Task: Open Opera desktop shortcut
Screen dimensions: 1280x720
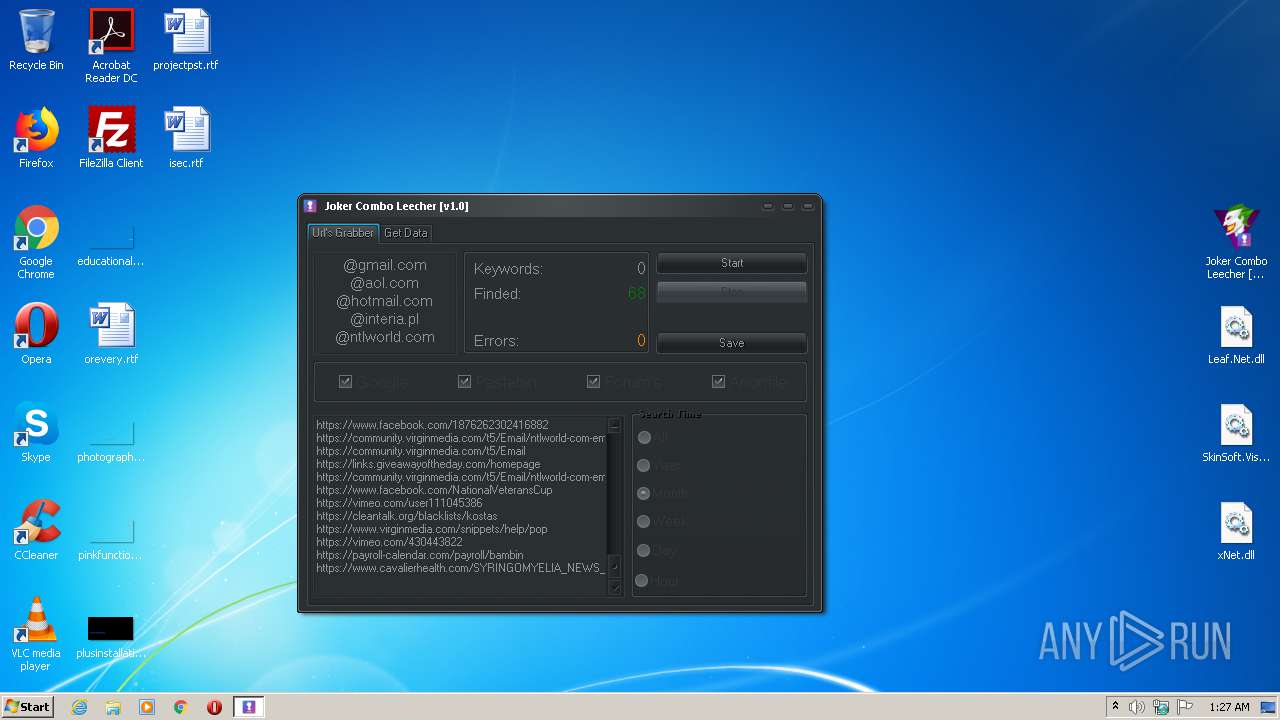Action: (36, 334)
